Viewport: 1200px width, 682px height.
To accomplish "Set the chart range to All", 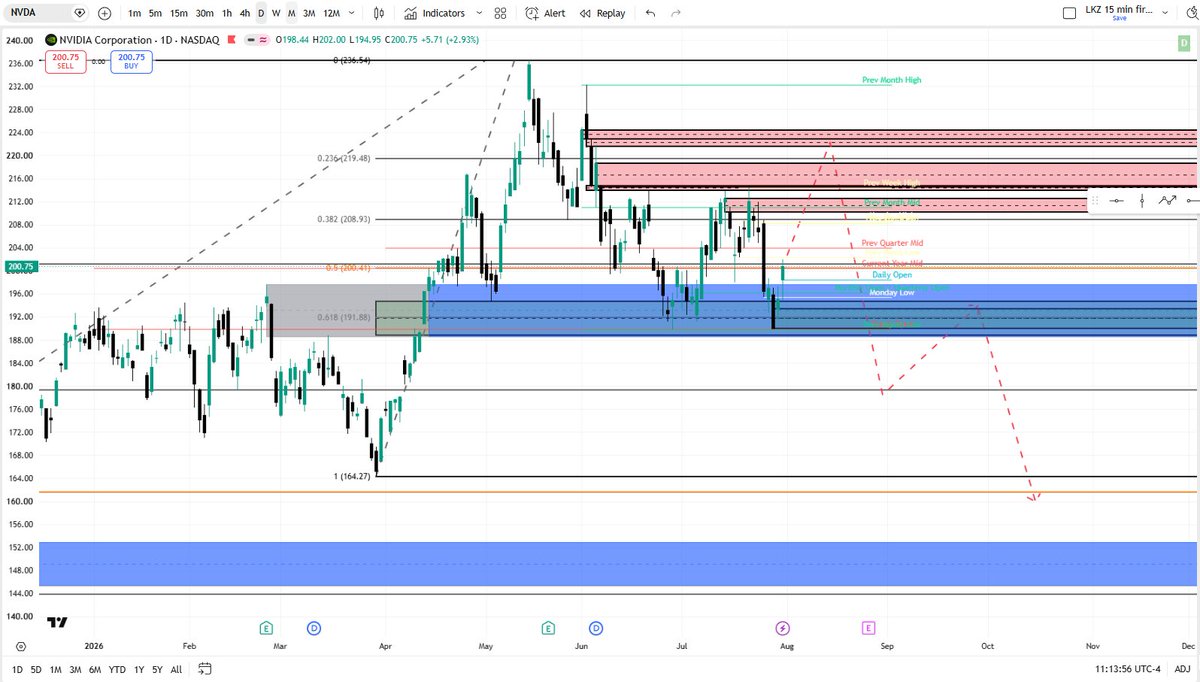I will [x=177, y=669].
